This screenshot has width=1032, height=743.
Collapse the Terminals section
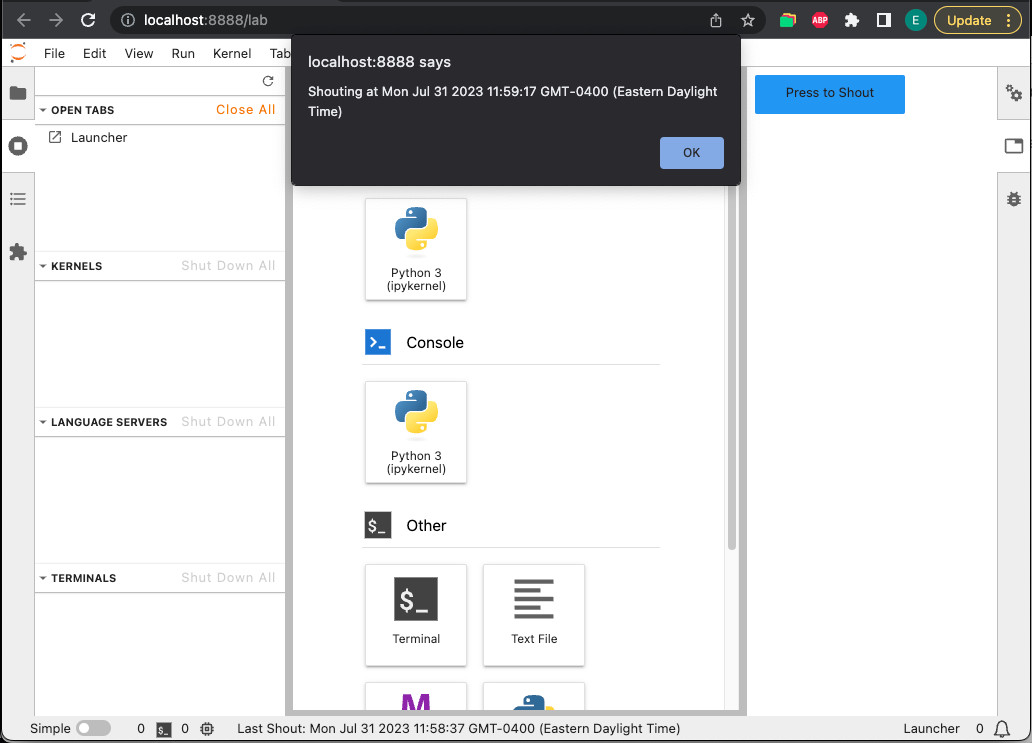click(x=43, y=578)
